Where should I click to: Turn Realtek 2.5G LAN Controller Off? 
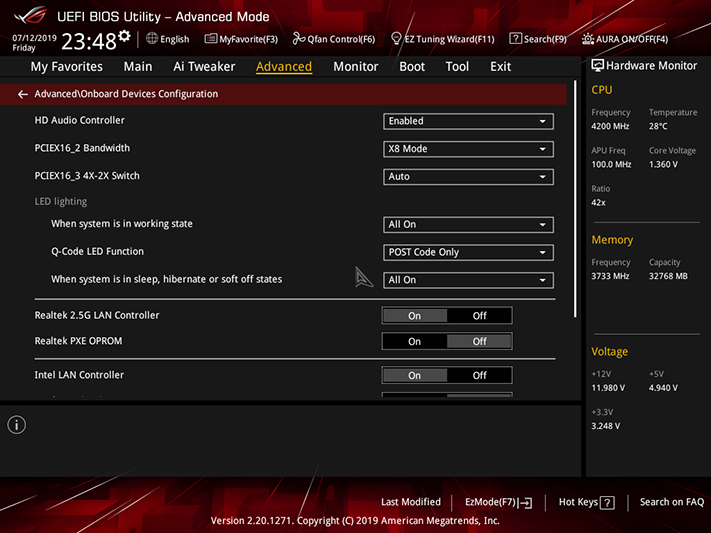[479, 316]
